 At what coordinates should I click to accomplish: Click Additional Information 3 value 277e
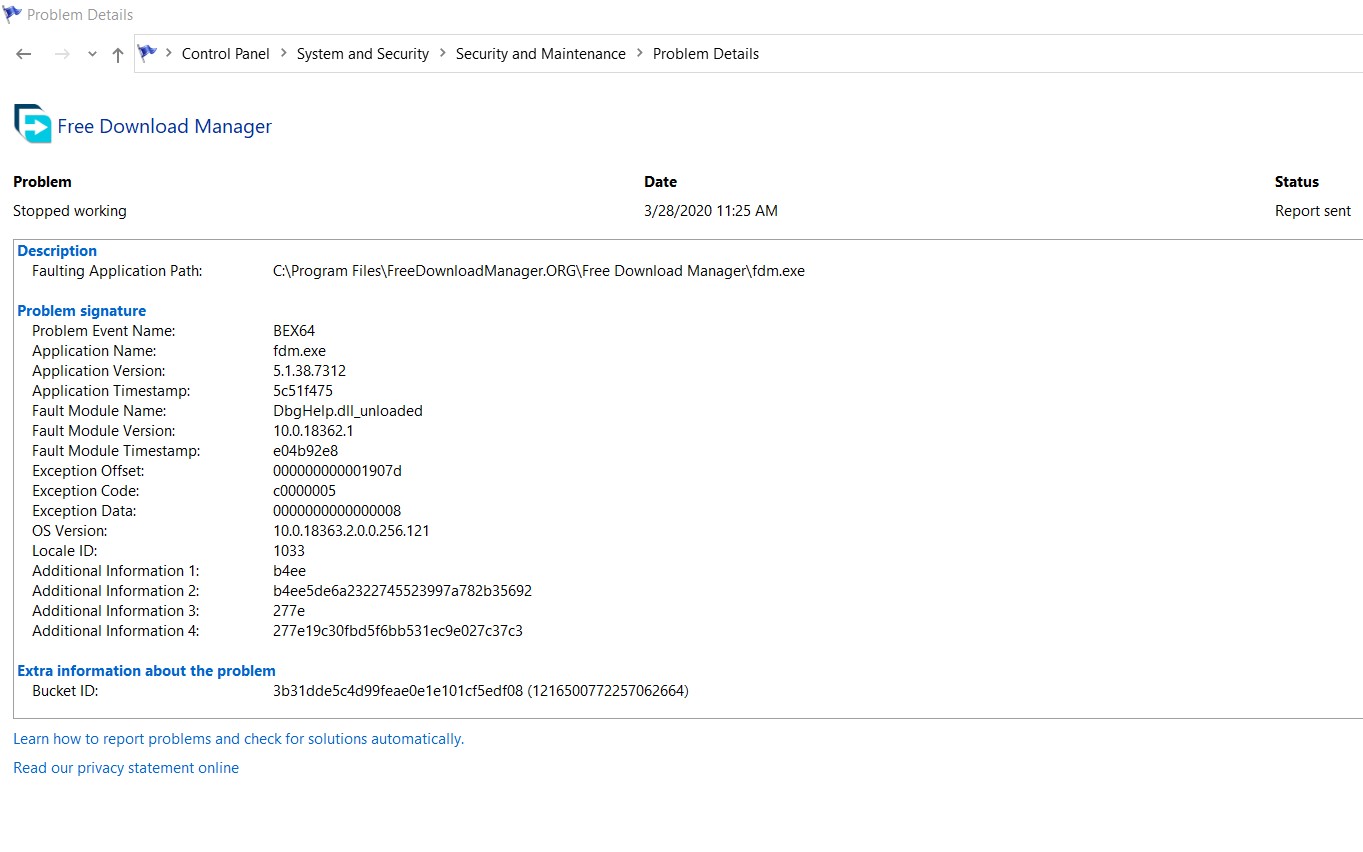coord(289,611)
